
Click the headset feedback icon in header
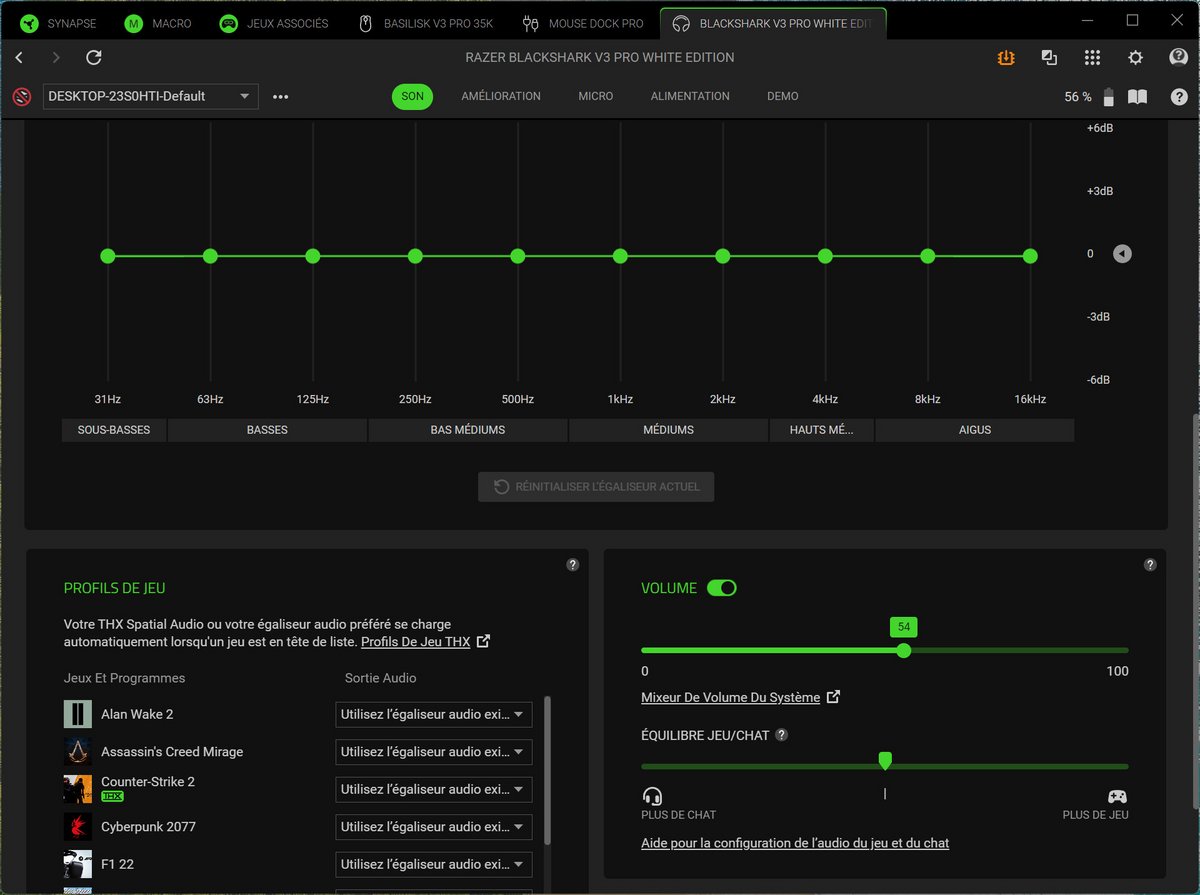pos(1179,57)
